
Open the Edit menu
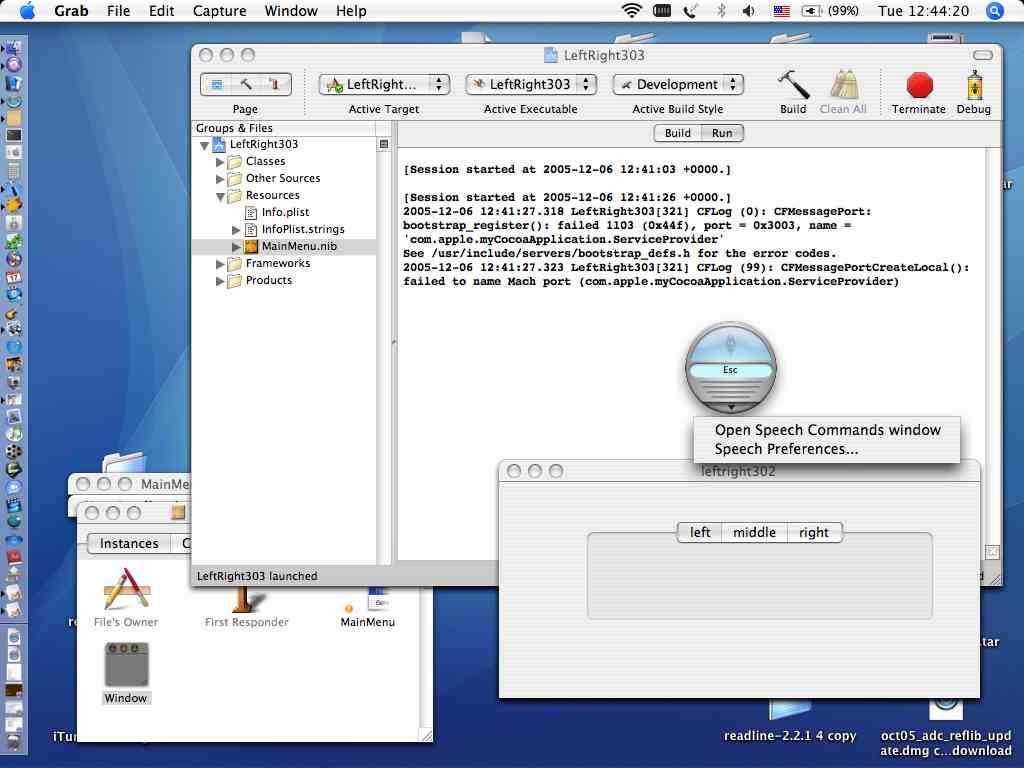coord(161,11)
